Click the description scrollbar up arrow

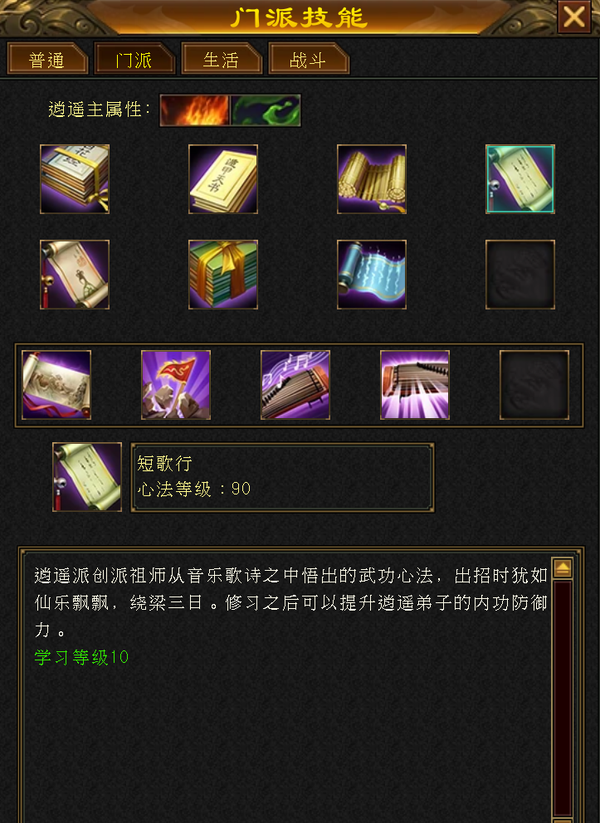[x=562, y=568]
